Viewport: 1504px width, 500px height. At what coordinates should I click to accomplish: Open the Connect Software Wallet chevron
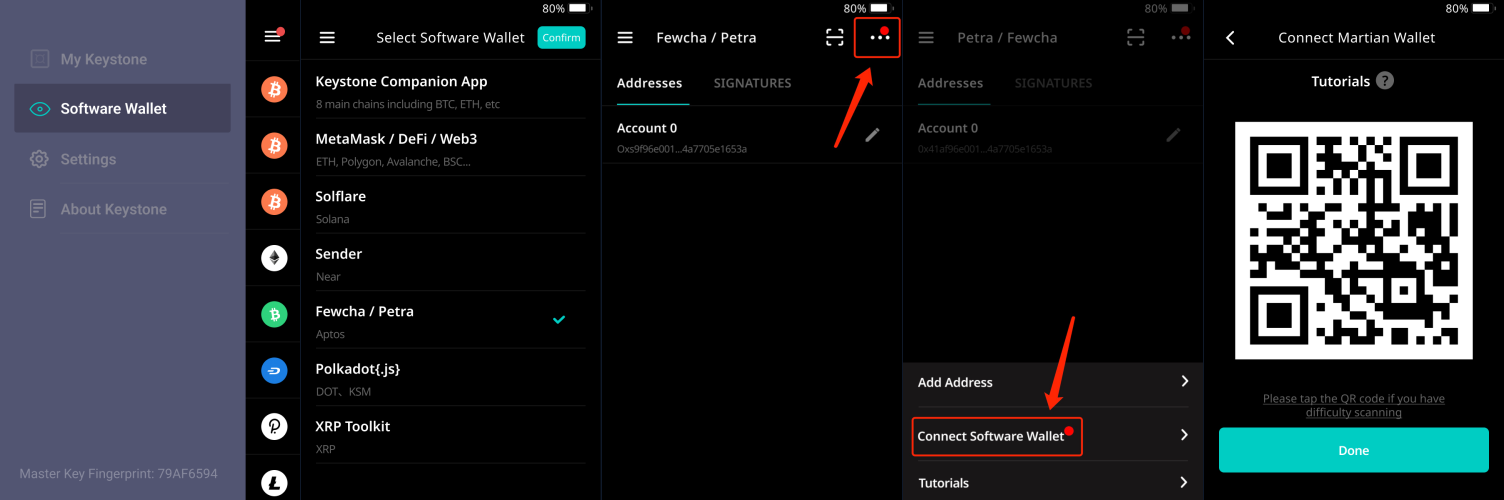pos(1184,436)
